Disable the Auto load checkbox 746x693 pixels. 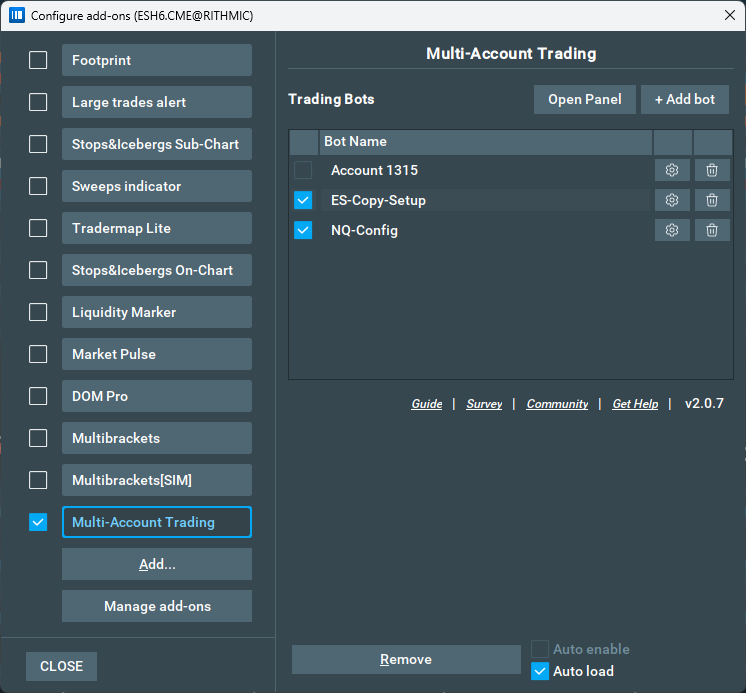pyautogui.click(x=540, y=671)
